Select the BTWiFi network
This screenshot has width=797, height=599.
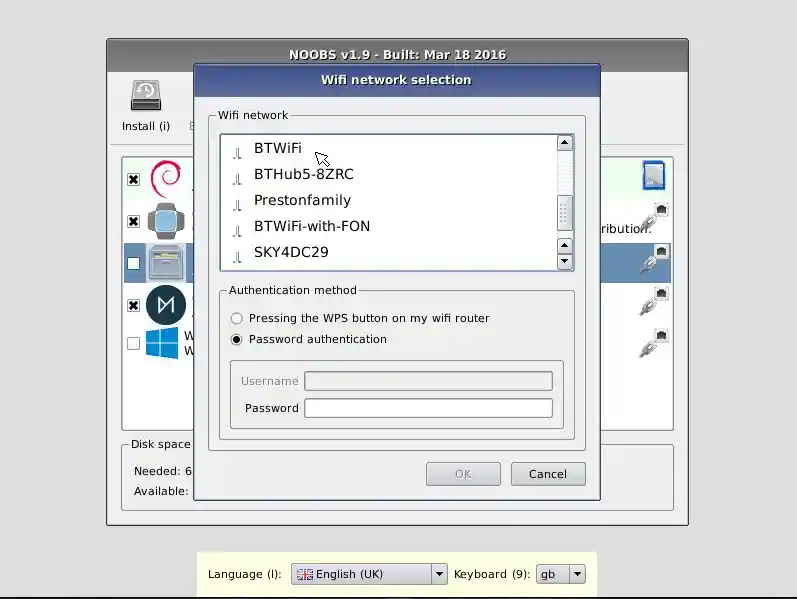(278, 148)
